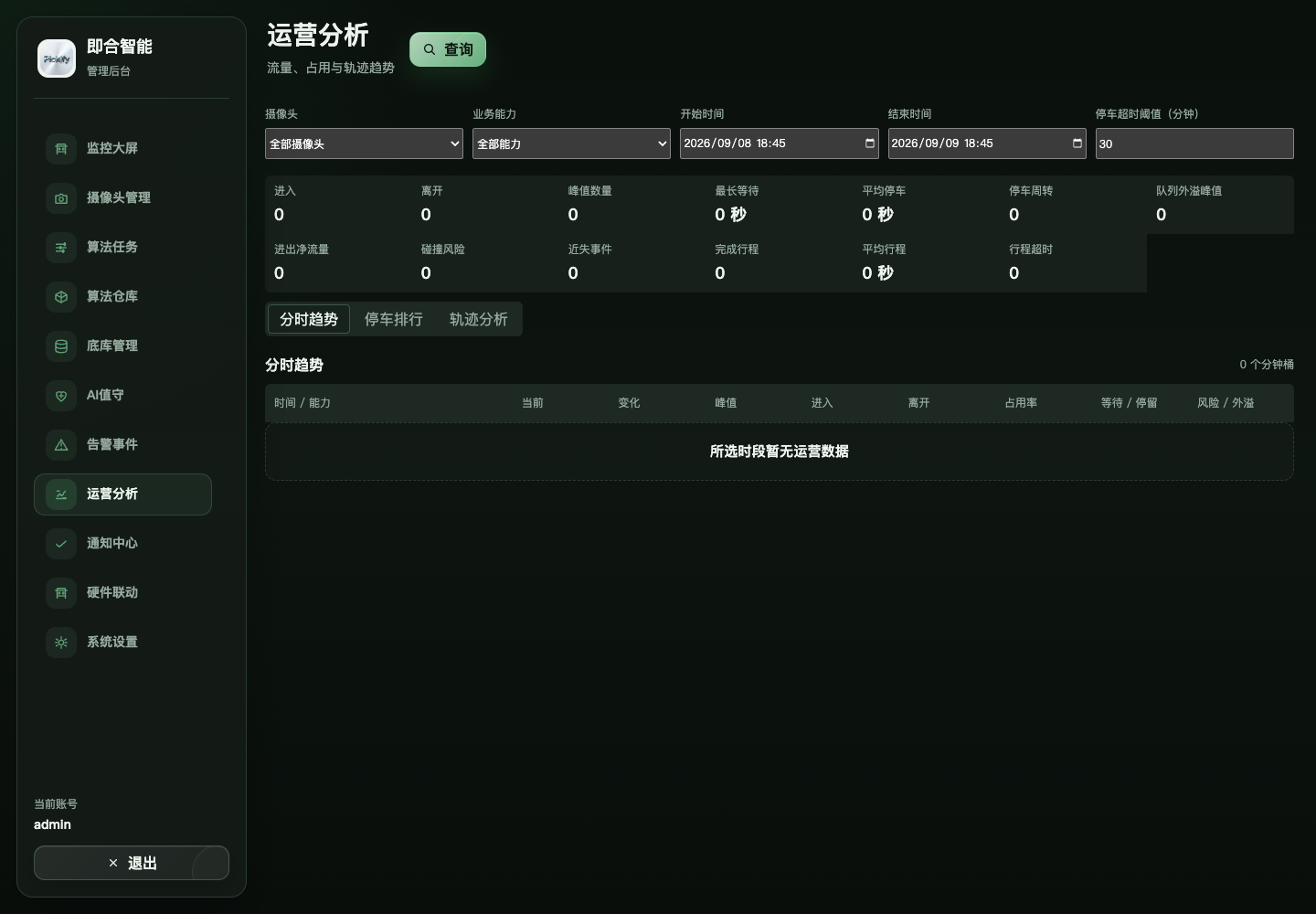The image size is (1316, 914).
Task: Click the 系统设置 gear icon
Action: (61, 642)
